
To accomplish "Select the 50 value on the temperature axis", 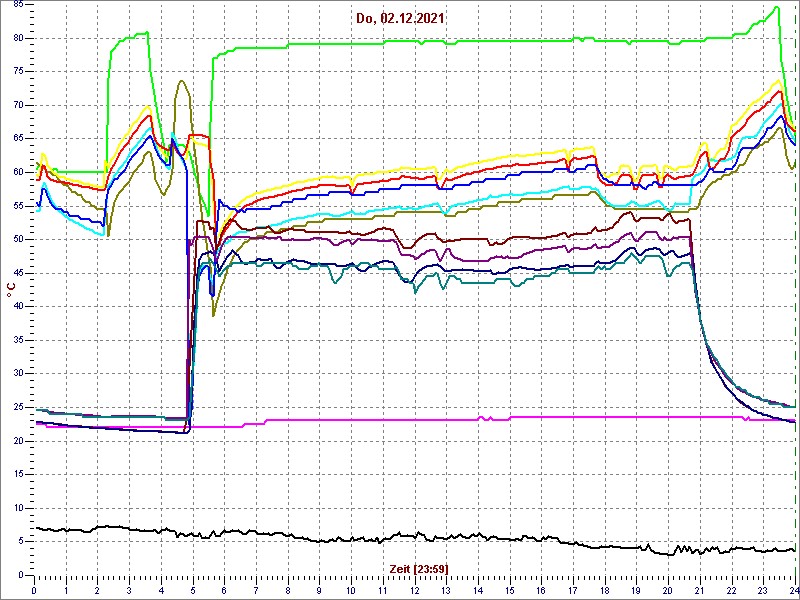I will [19, 240].
